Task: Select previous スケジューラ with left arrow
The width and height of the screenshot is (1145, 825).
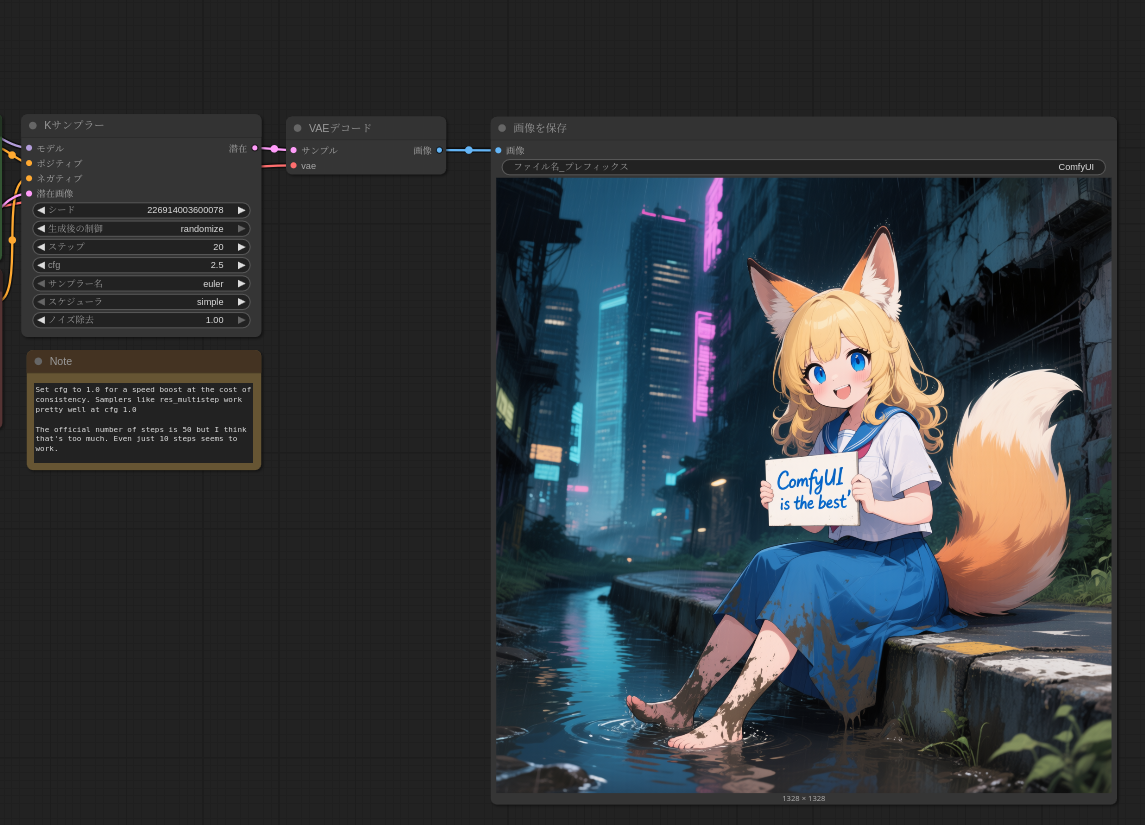Action: pos(41,302)
